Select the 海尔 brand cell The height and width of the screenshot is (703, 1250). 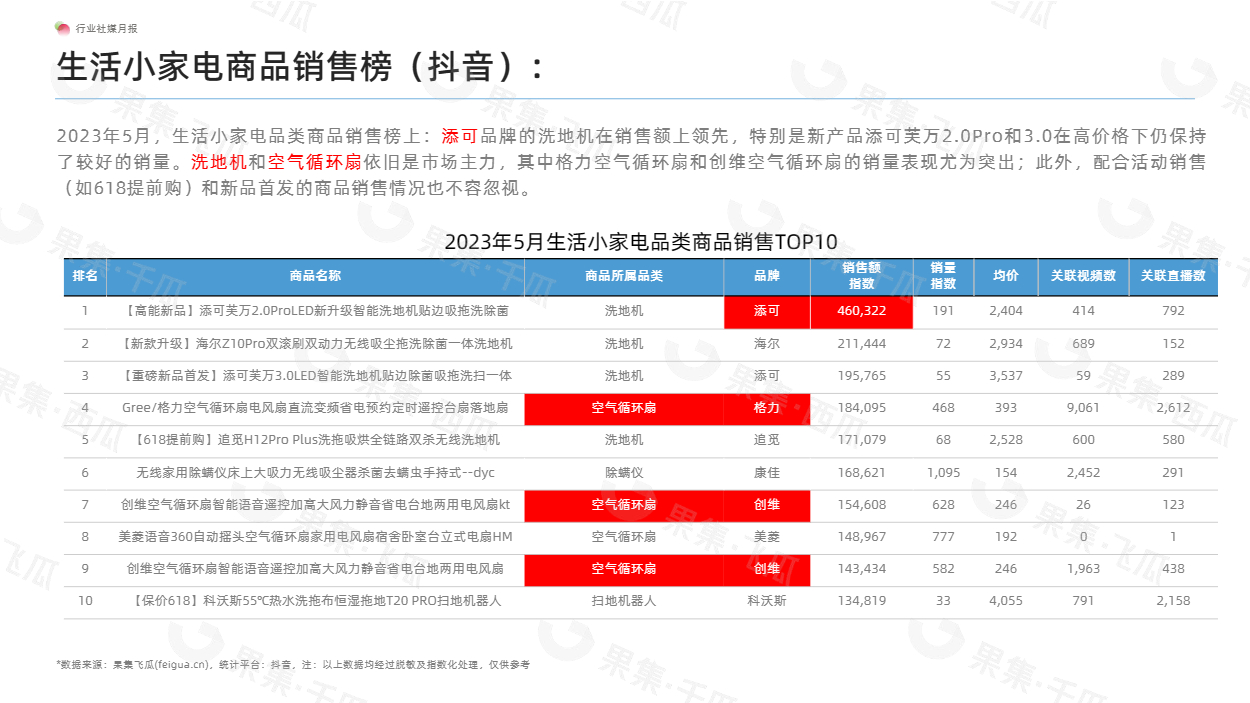tap(767, 343)
